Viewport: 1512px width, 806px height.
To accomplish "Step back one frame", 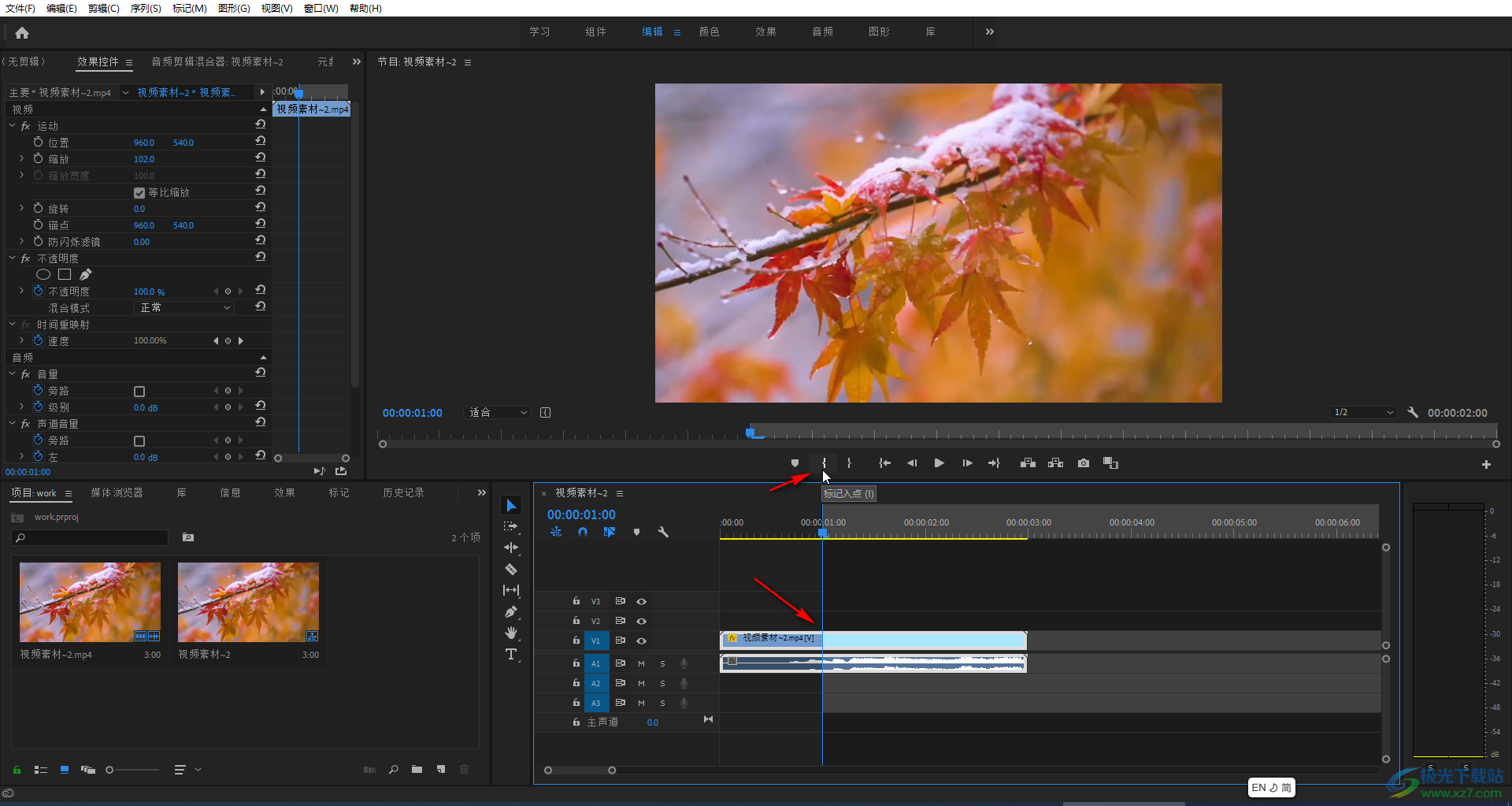I will (912, 463).
